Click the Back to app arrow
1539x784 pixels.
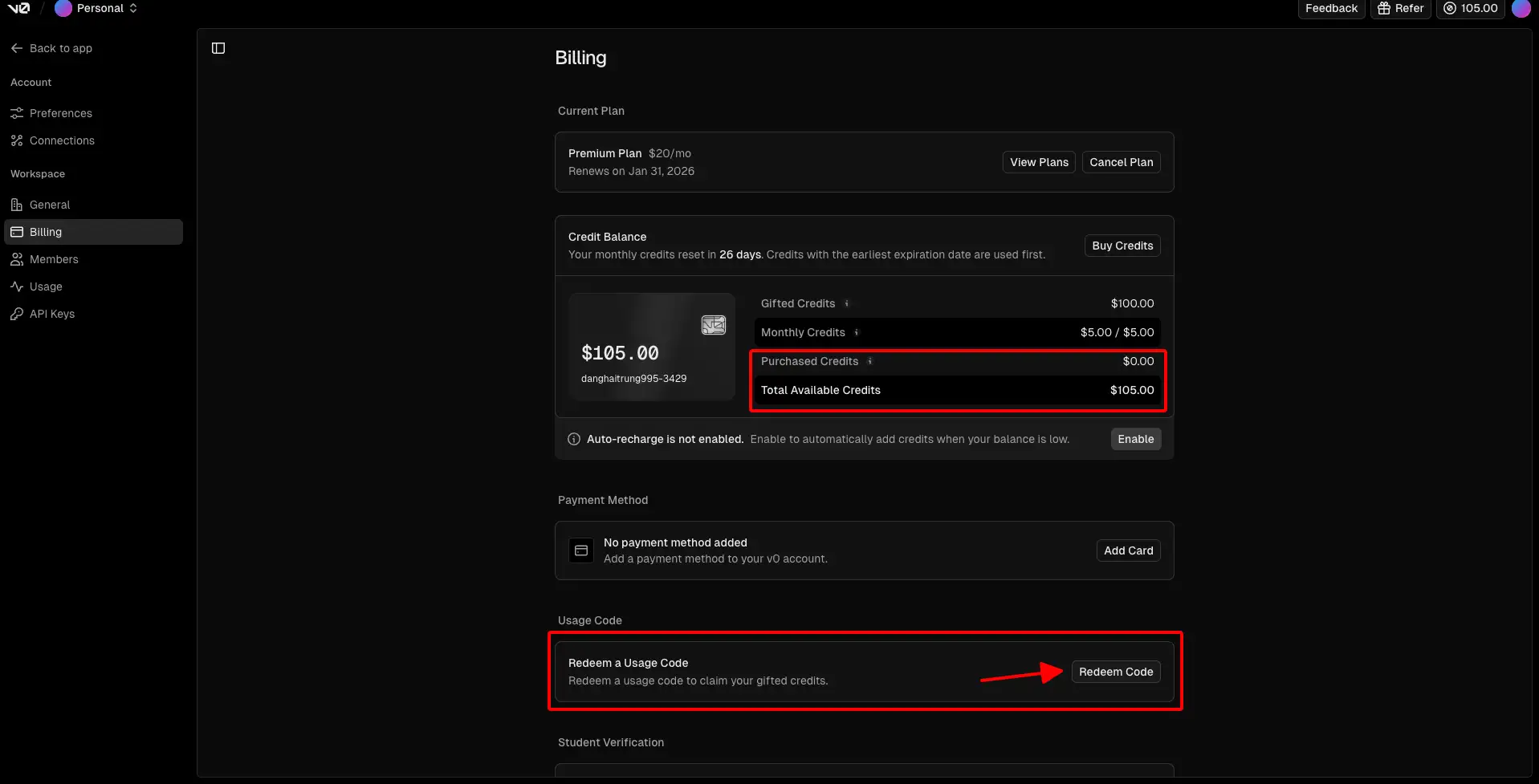click(x=17, y=48)
